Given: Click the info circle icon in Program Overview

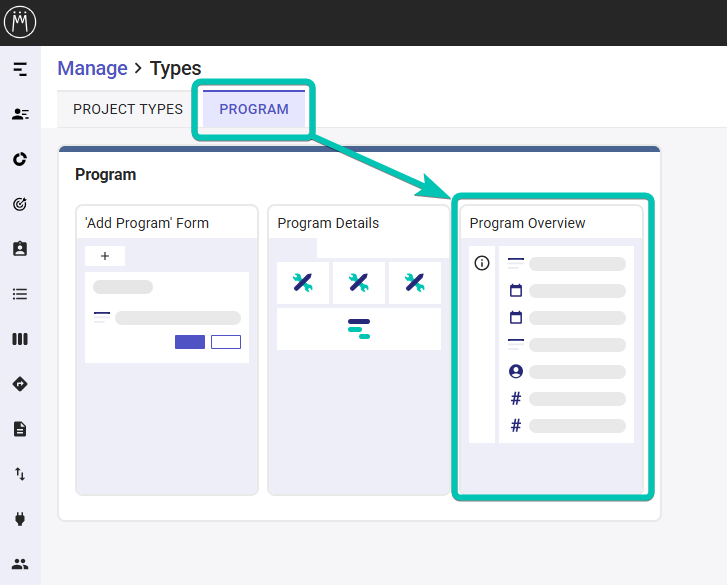Looking at the screenshot, I should [x=482, y=263].
